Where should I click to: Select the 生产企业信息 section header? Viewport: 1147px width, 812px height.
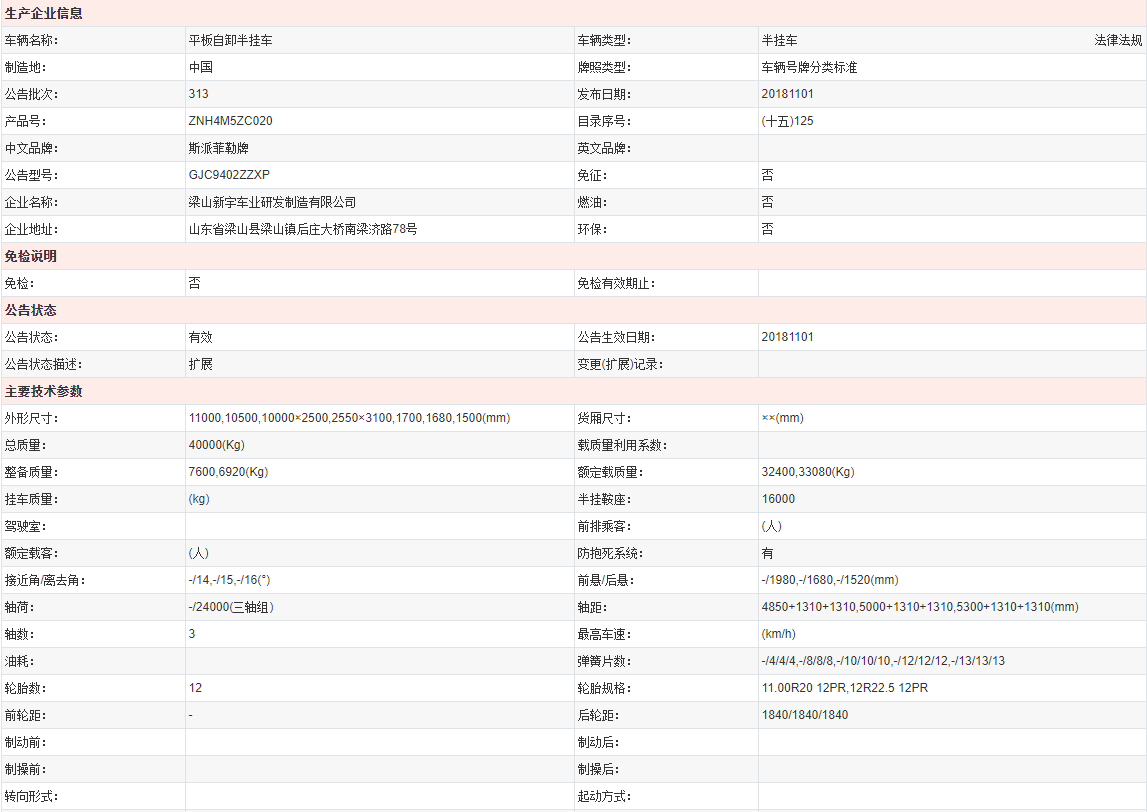(44, 14)
